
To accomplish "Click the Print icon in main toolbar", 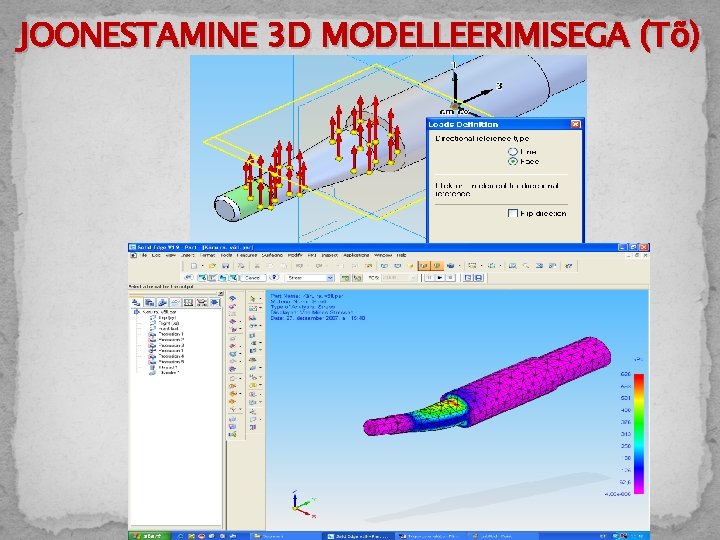I will [x=241, y=266].
